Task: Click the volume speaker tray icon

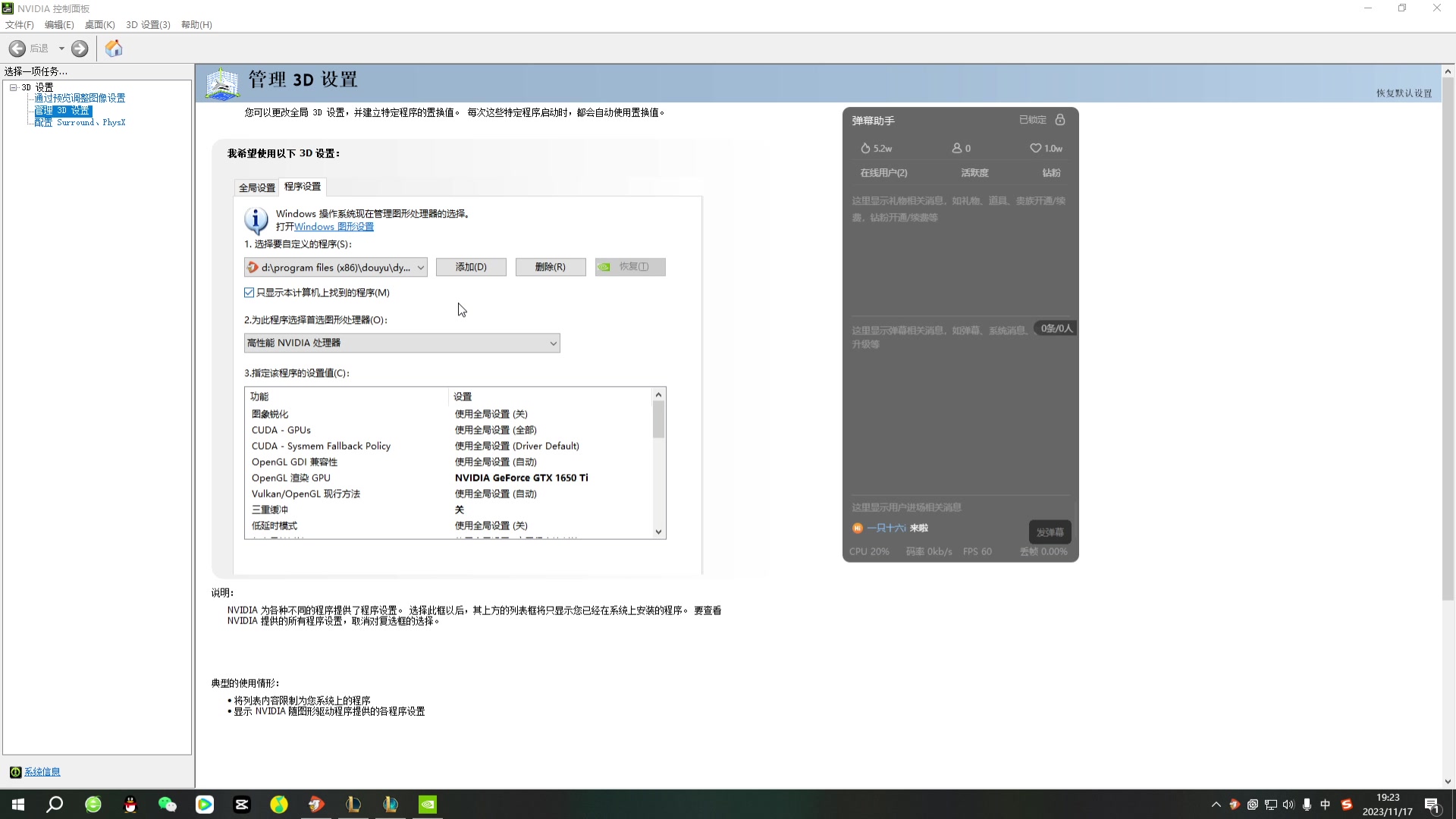Action: click(x=1288, y=805)
